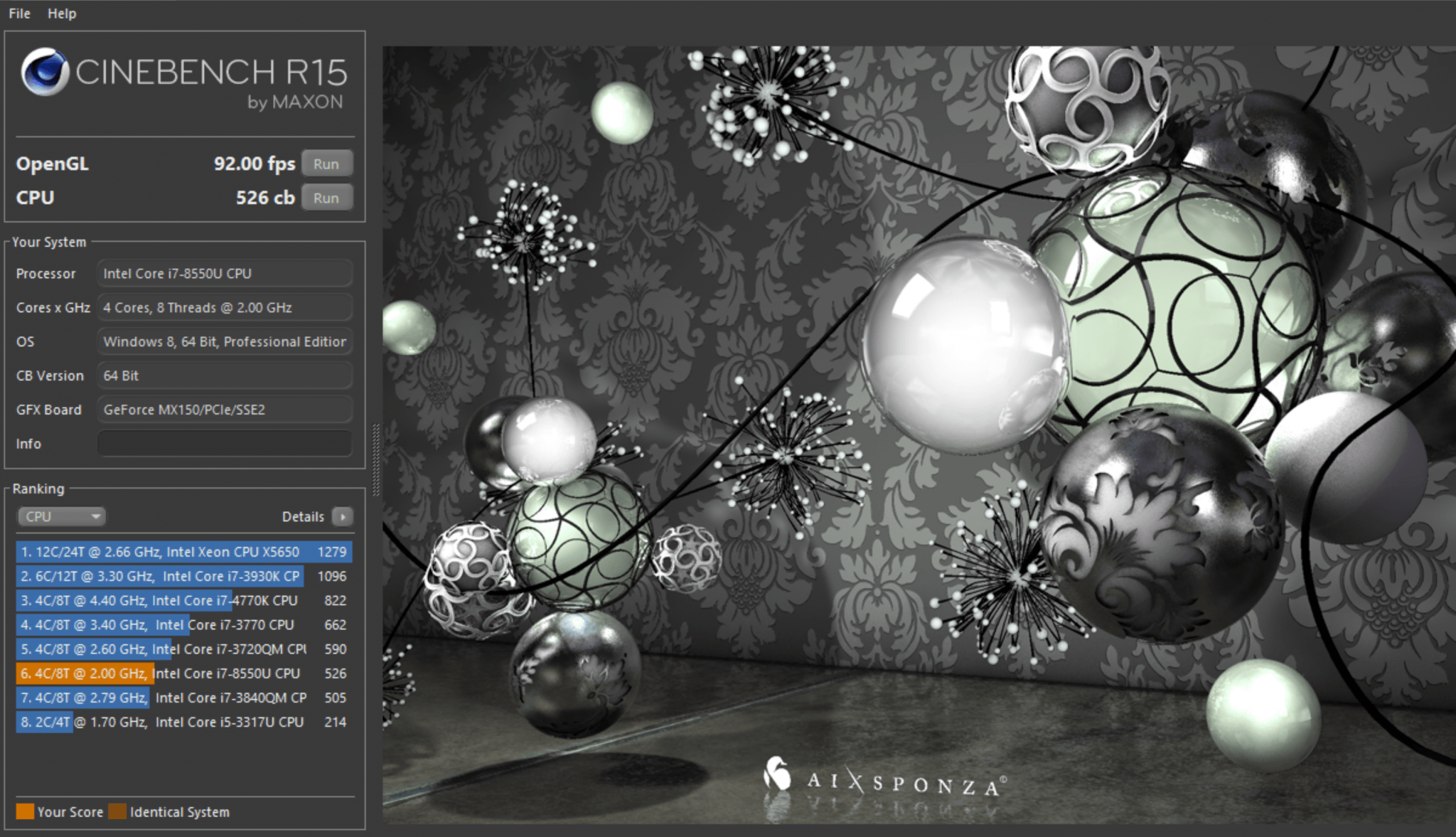
Task: Select the Core i5-3317U ranking entry
Action: coord(183,722)
